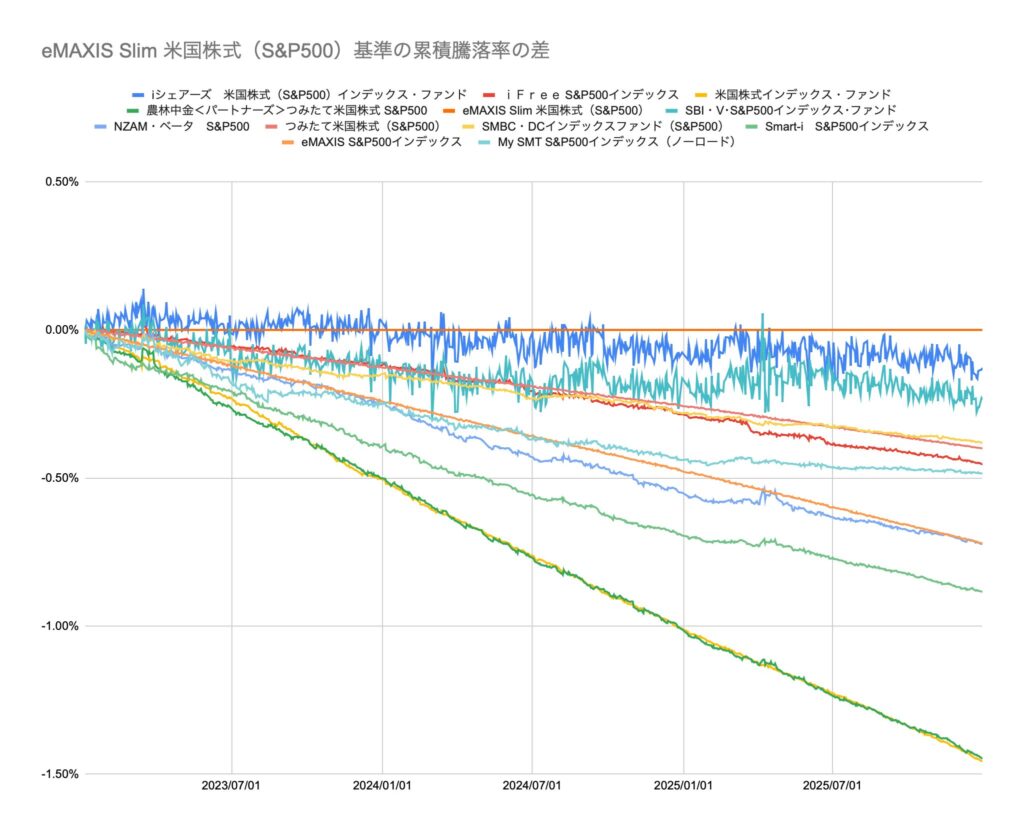Click the 2023/07/01 x-axis date label

(x=232, y=788)
